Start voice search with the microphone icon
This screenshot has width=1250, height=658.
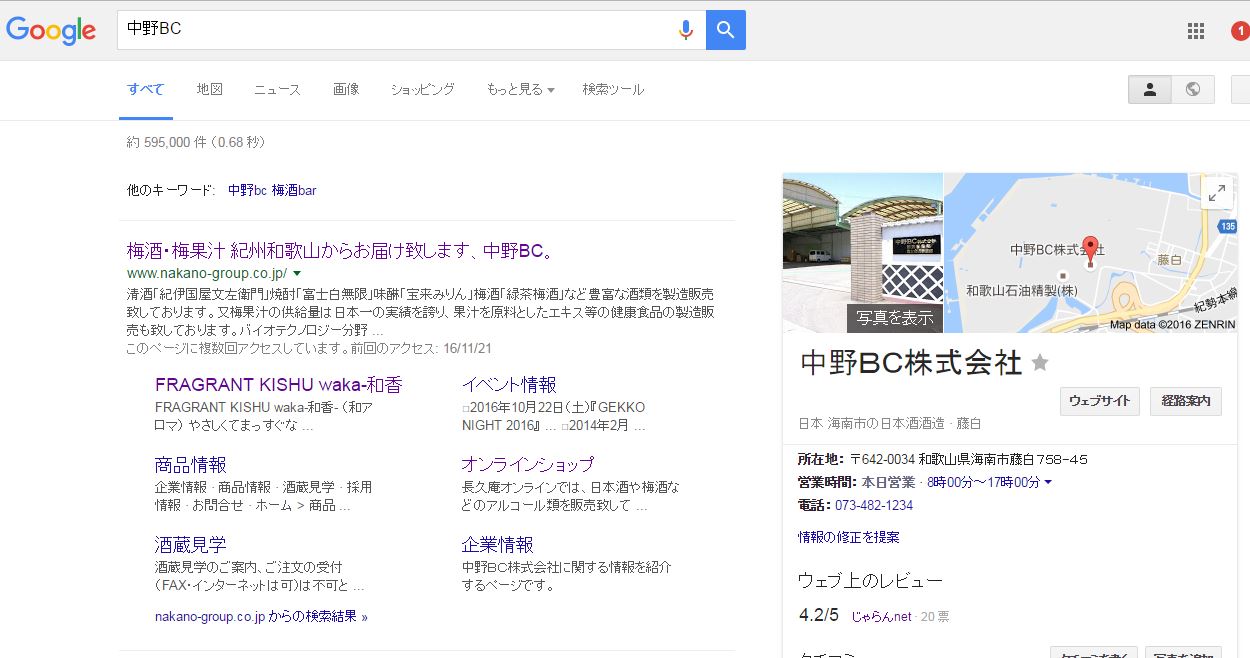[x=686, y=30]
